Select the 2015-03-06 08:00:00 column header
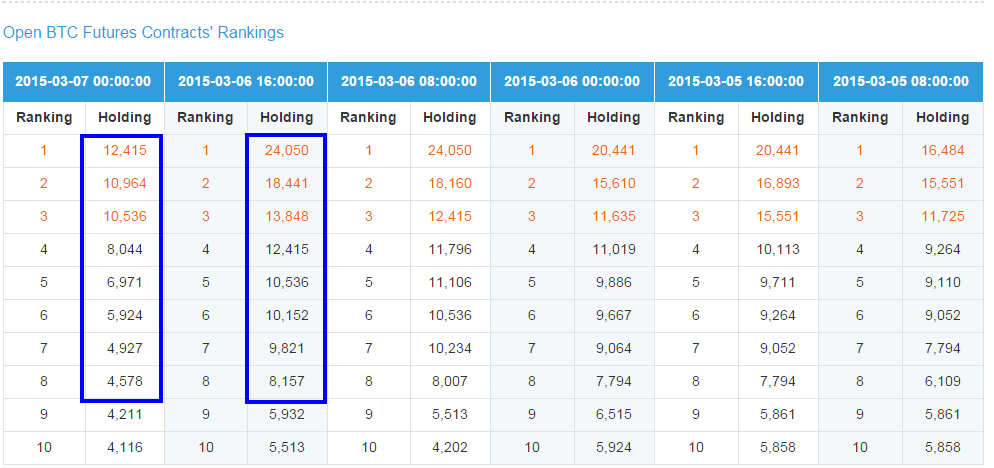Image resolution: width=994 pixels, height=468 pixels. [409, 81]
